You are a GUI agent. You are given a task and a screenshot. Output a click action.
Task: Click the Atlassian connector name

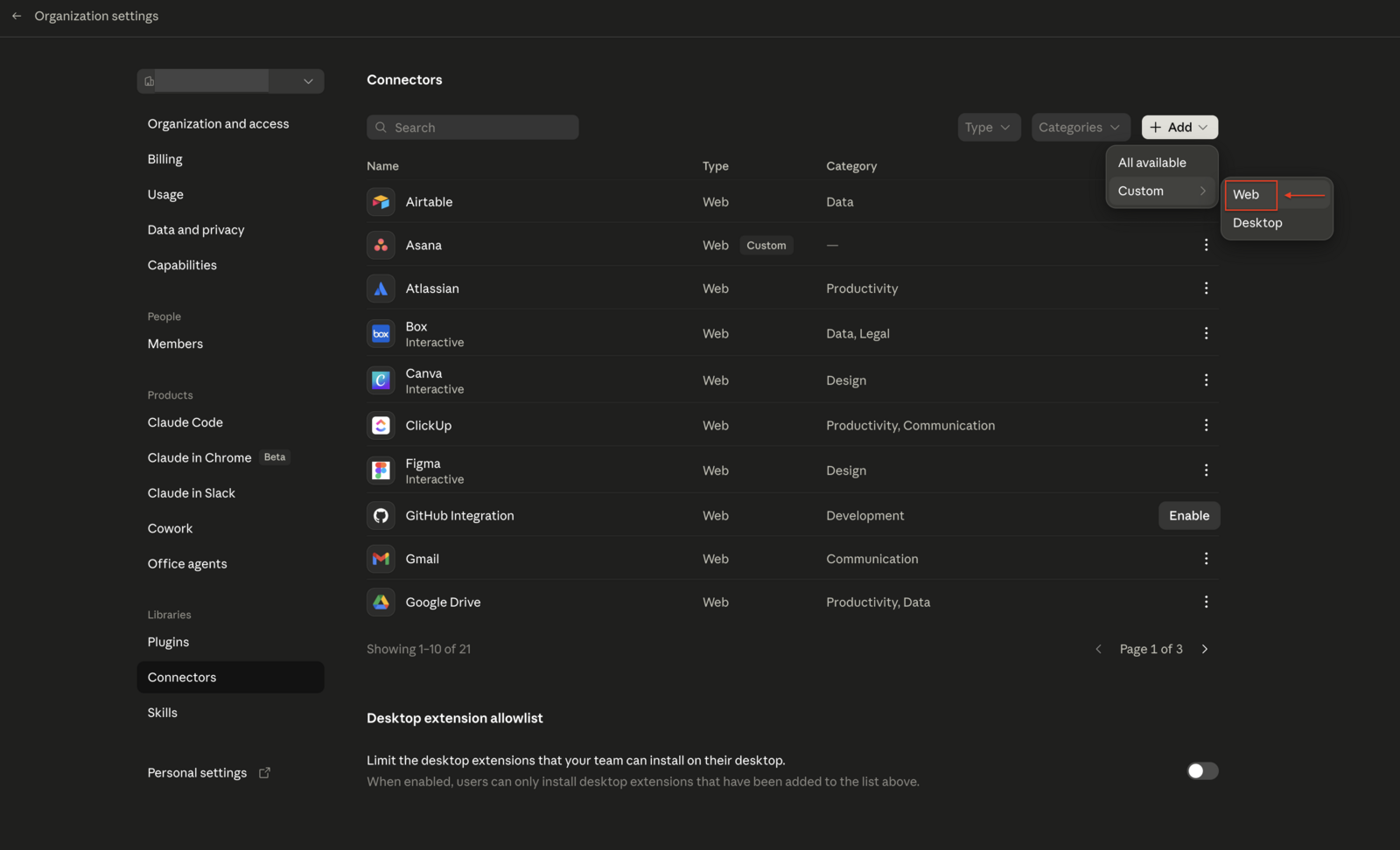click(432, 289)
